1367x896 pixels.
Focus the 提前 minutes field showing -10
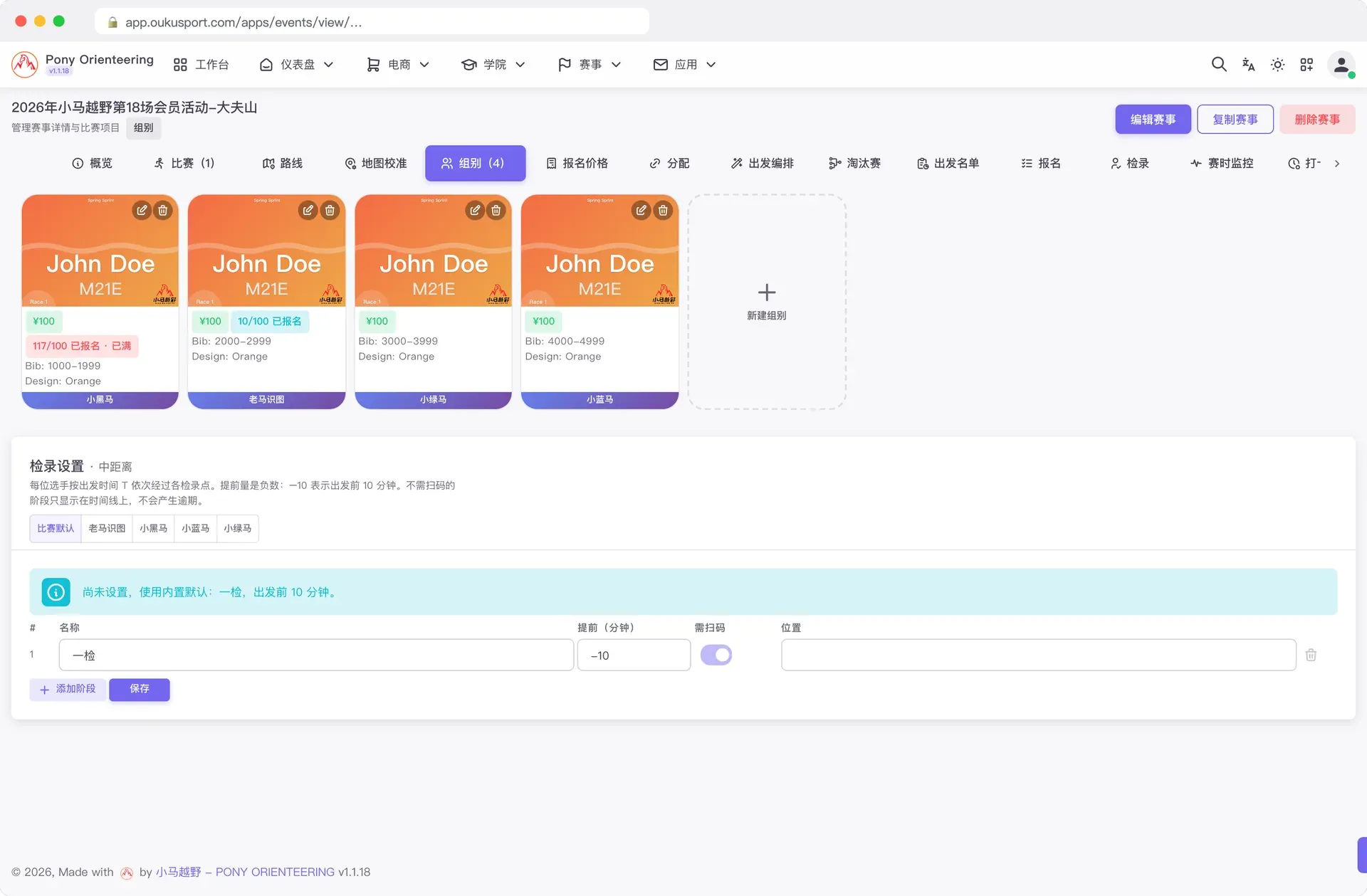(x=634, y=655)
